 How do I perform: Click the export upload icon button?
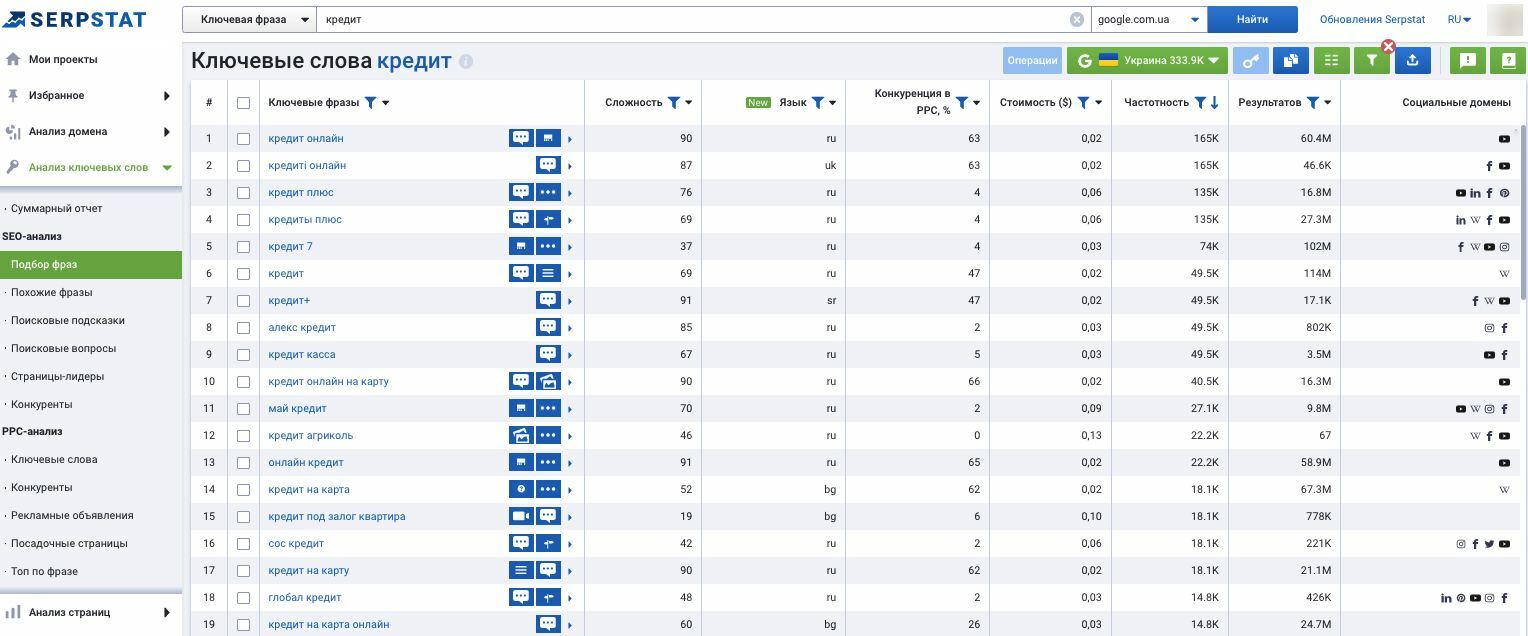tap(1412, 60)
